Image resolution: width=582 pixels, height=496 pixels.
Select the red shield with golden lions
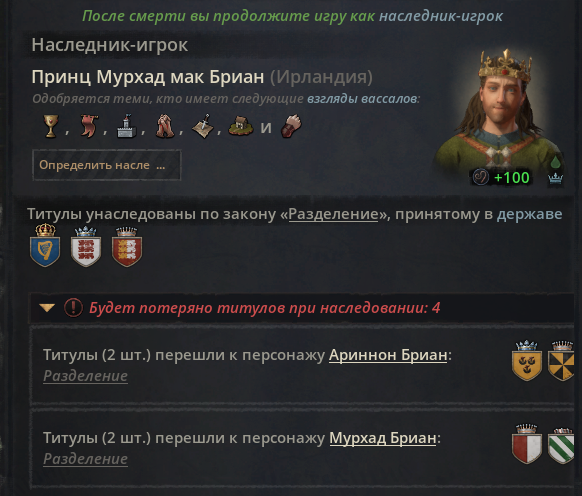click(x=127, y=247)
